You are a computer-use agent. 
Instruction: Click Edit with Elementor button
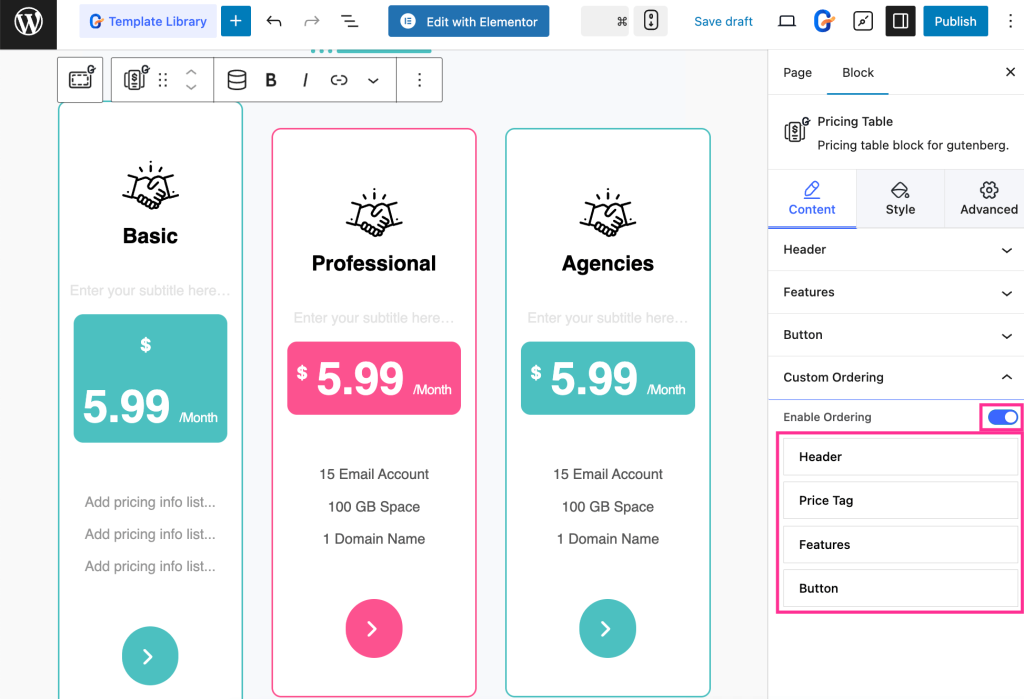tap(468, 22)
